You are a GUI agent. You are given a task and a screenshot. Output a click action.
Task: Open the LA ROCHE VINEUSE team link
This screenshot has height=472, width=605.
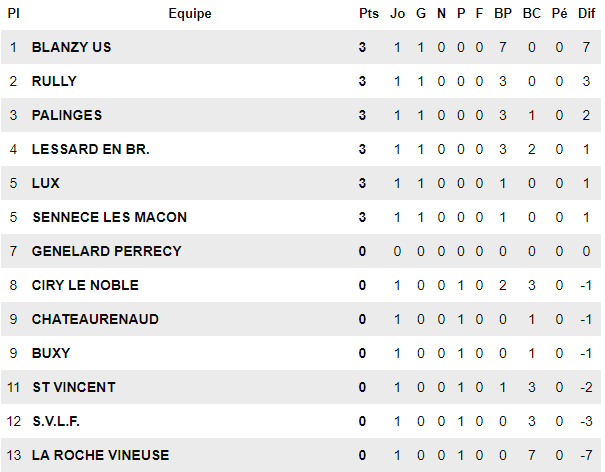coord(100,455)
